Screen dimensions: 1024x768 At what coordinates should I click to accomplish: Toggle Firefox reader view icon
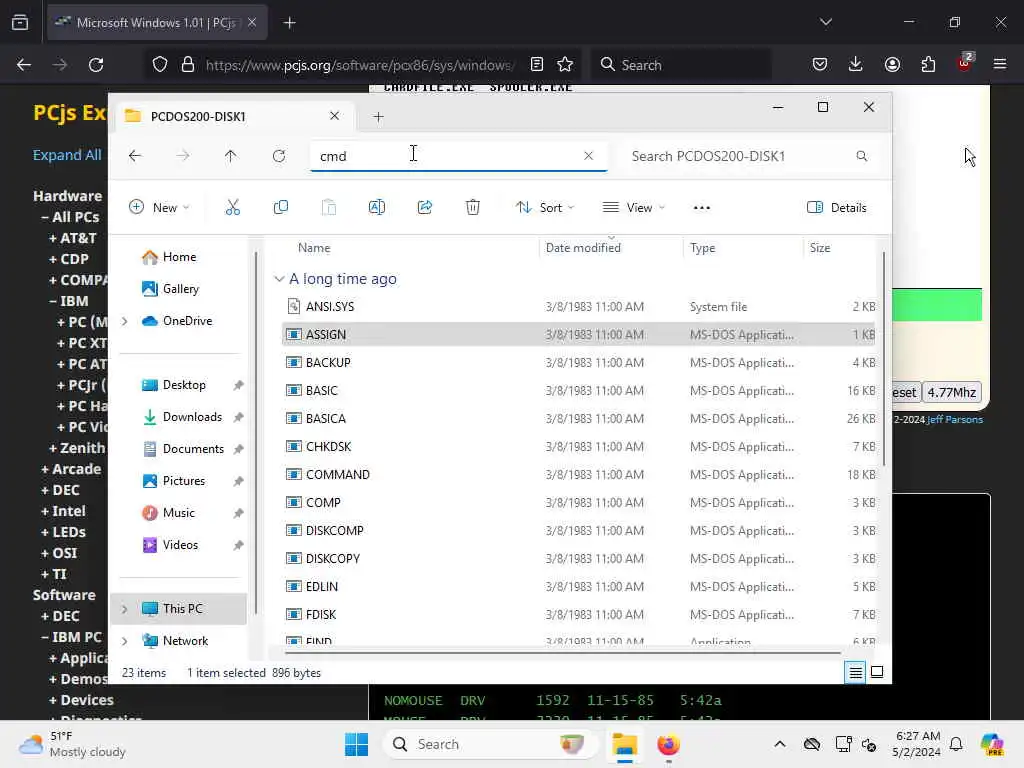537,65
